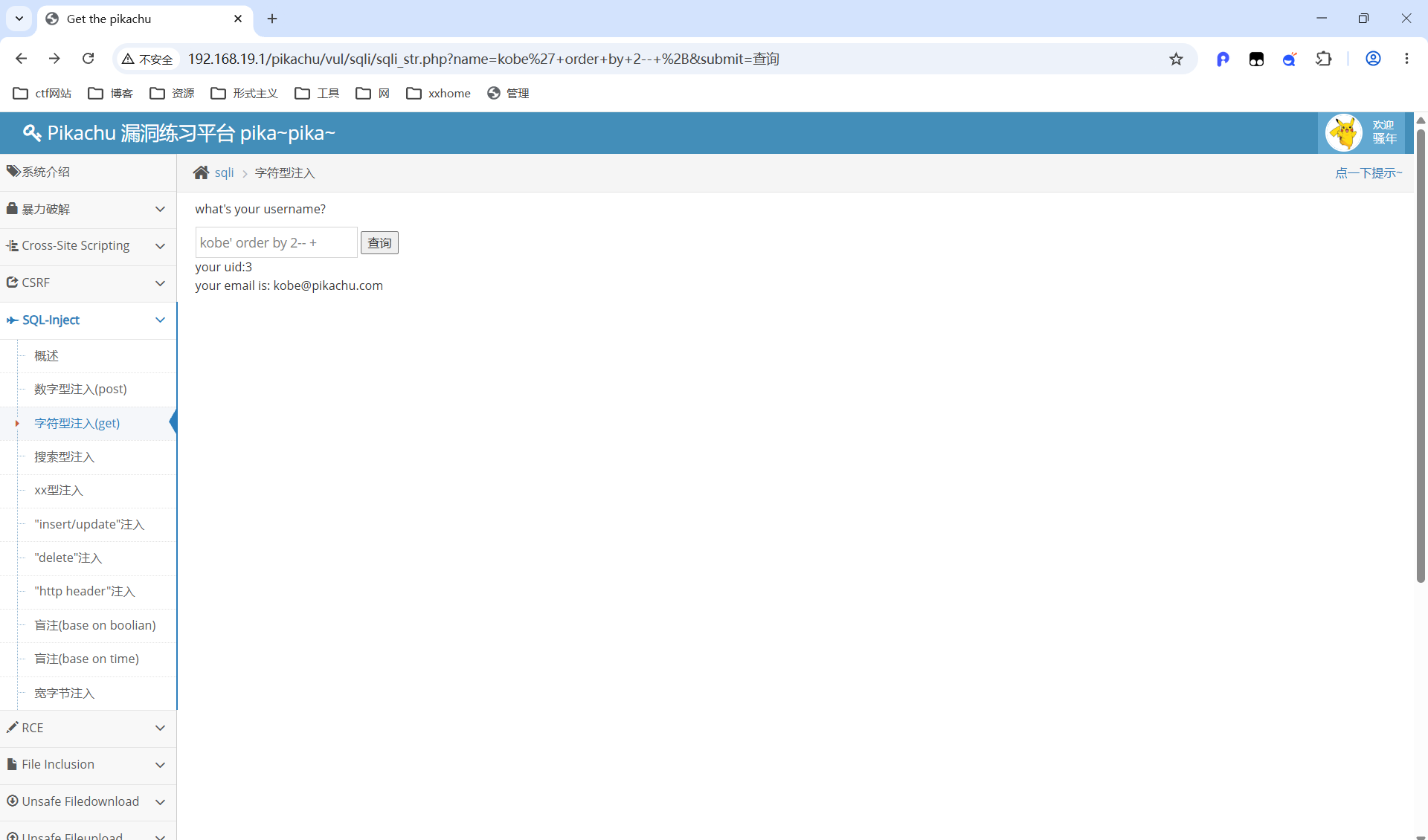View the 不安全 site security info
1428x840 pixels.
tap(147, 59)
